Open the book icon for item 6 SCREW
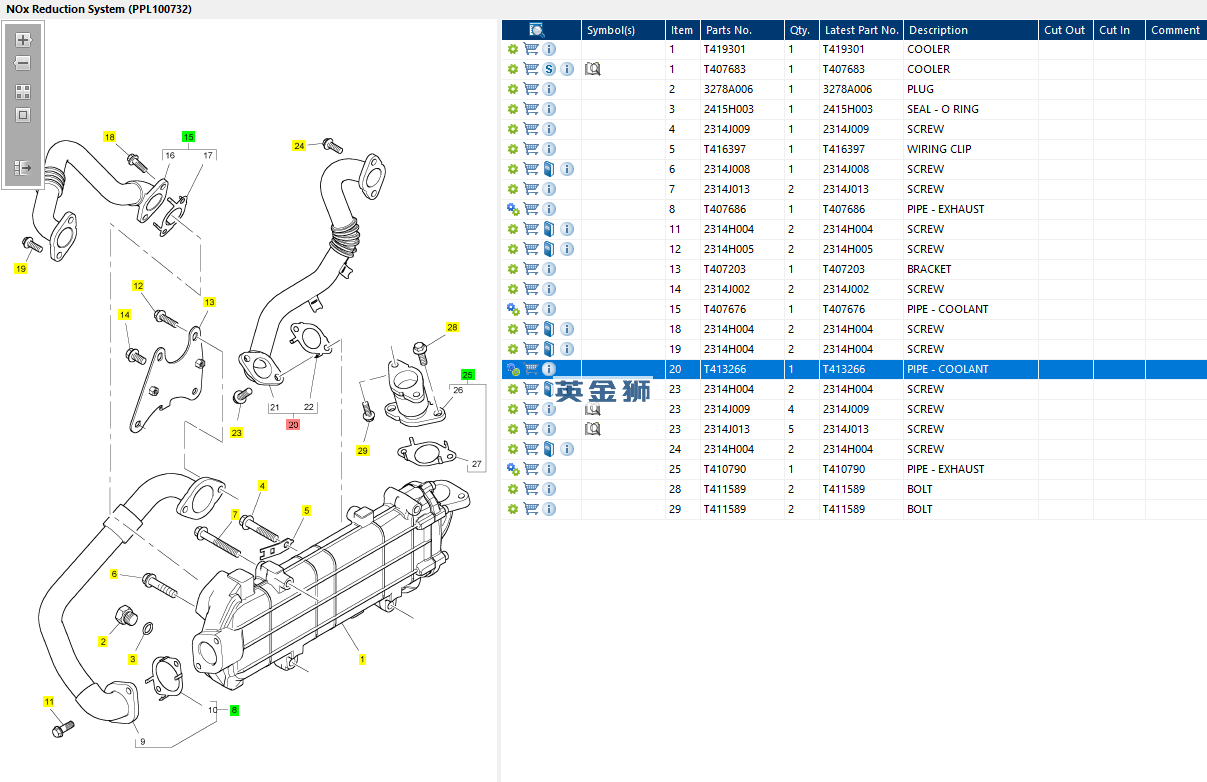Image resolution: width=1207 pixels, height=782 pixels. pyautogui.click(x=549, y=169)
